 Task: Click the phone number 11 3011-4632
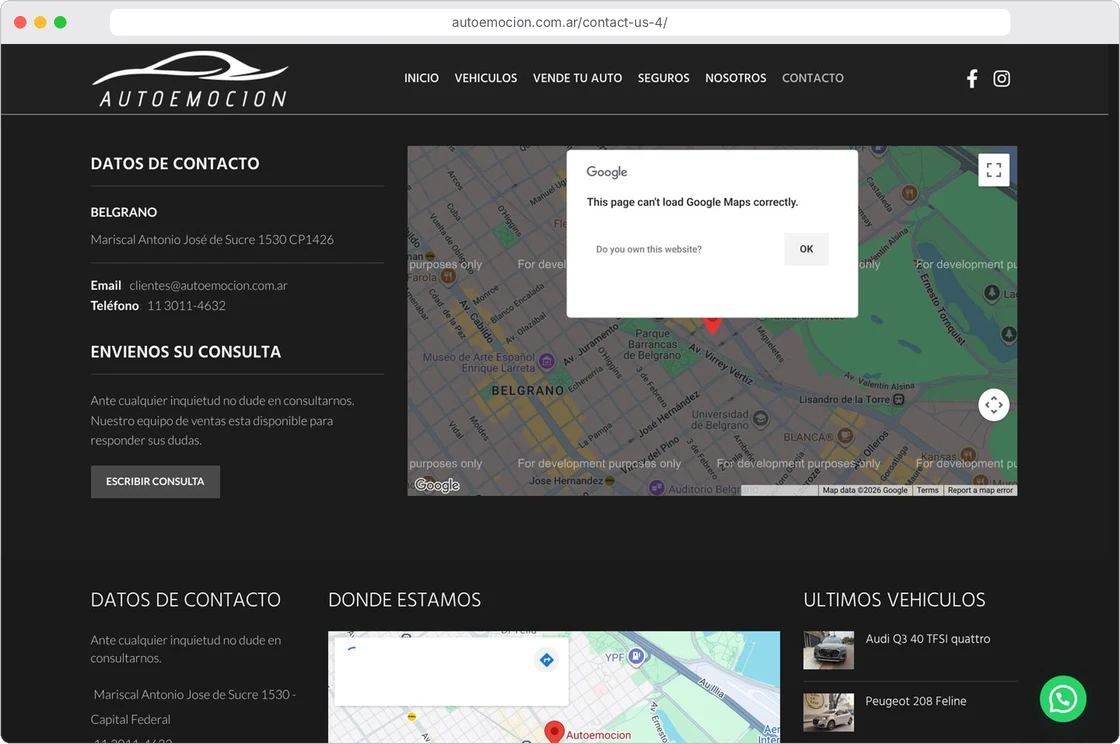coord(186,306)
